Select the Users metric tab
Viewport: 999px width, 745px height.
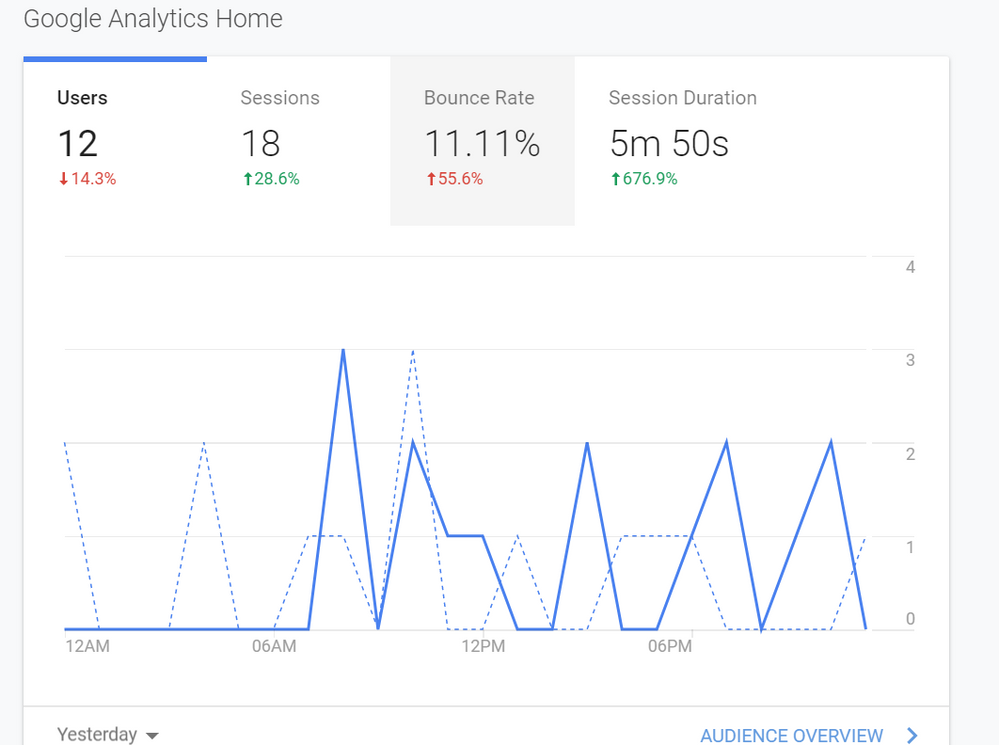115,140
